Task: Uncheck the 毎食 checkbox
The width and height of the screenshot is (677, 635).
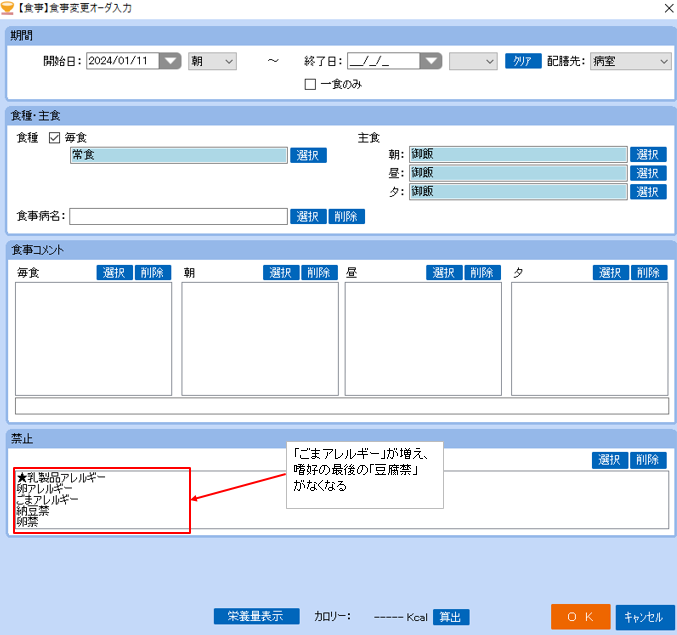Action: 54,138
